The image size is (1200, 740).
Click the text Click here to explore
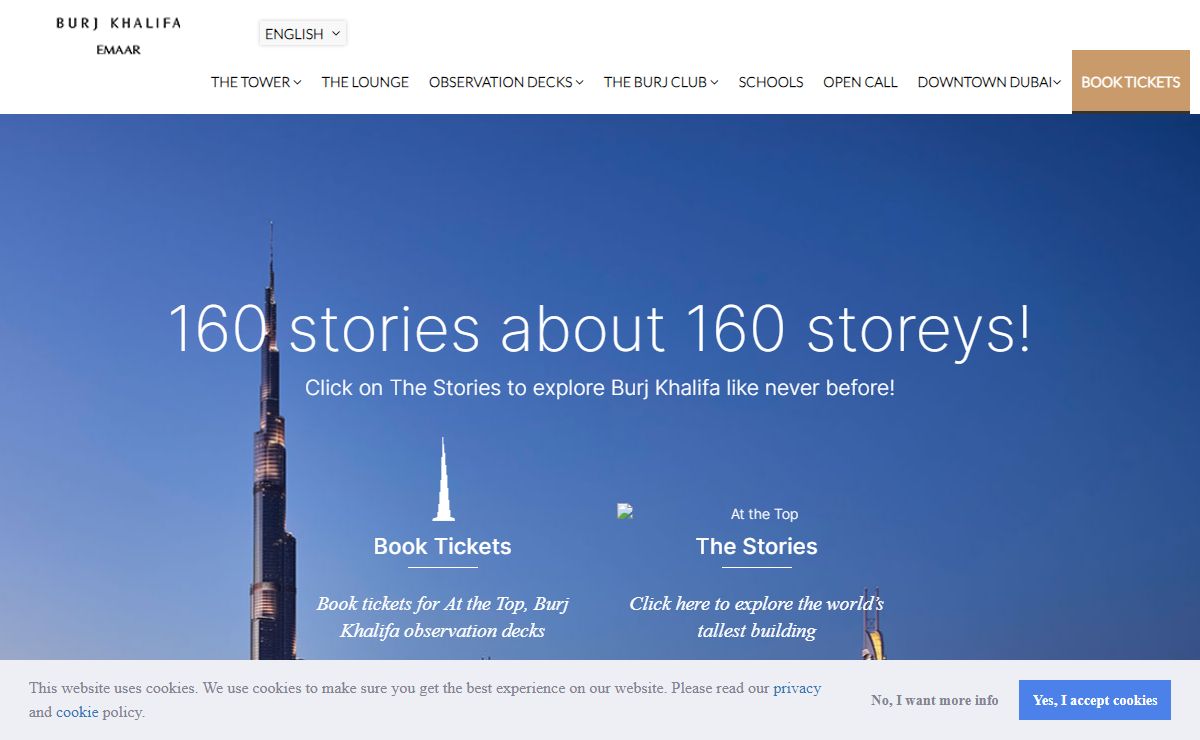757,617
